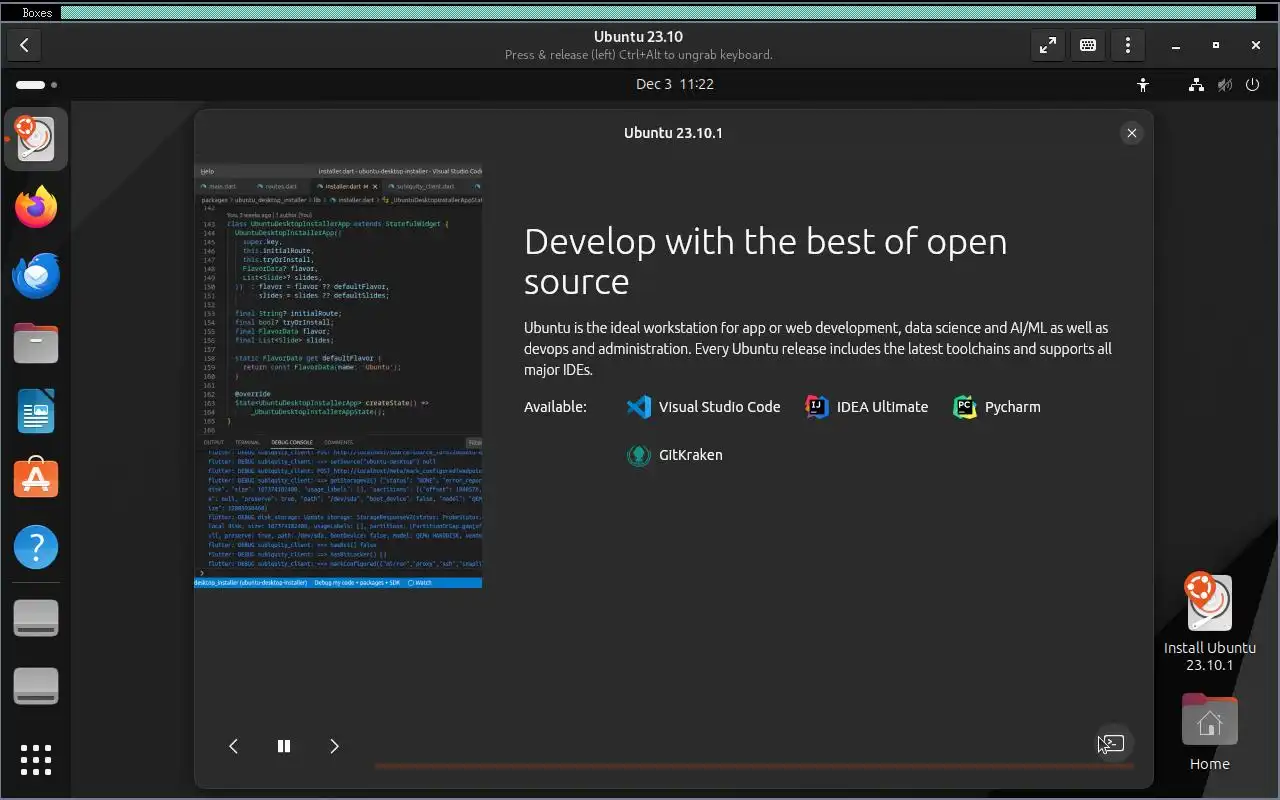Open the accessibility menu in top bar
This screenshot has height=800, width=1280.
(1143, 85)
